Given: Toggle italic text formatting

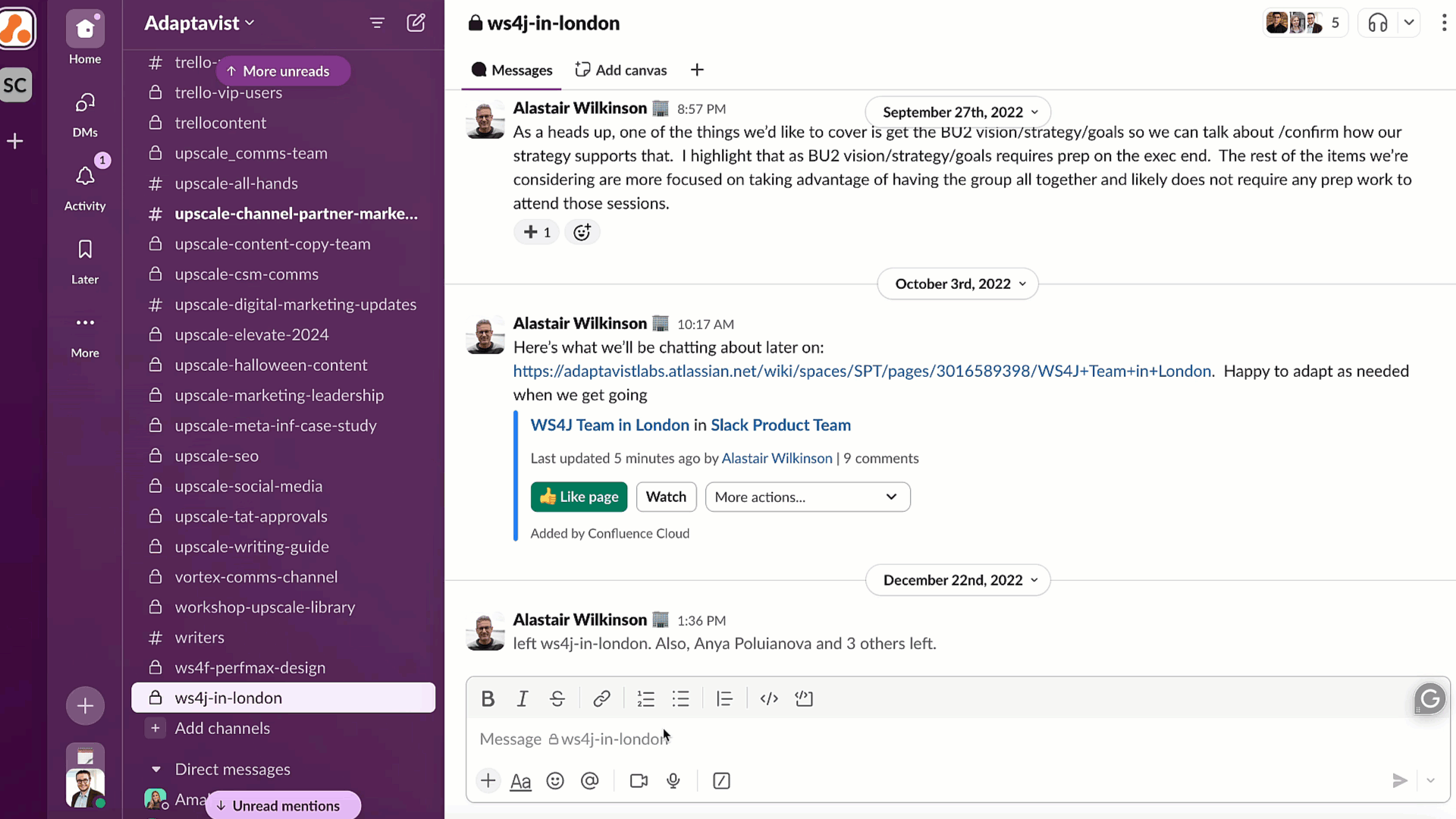Looking at the screenshot, I should (x=522, y=698).
